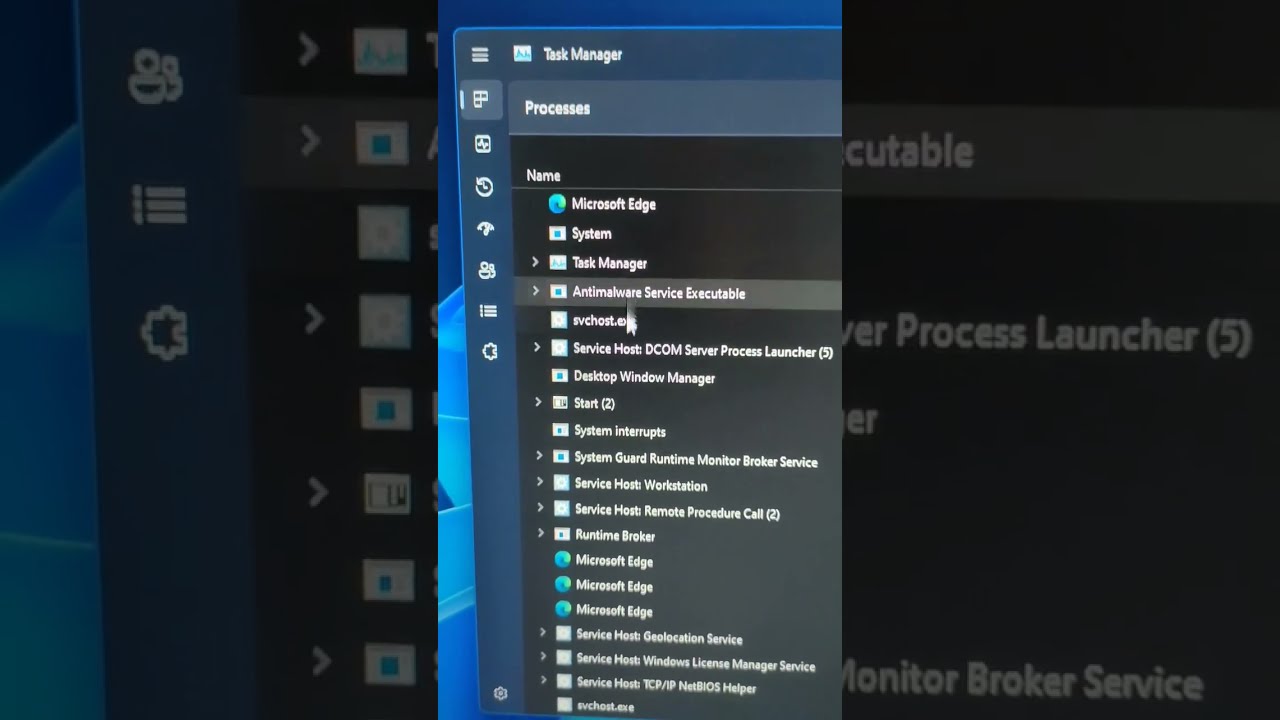Screen dimensions: 1280x720
Task: Click the Geolocation Service gear icon
Action: [564, 634]
